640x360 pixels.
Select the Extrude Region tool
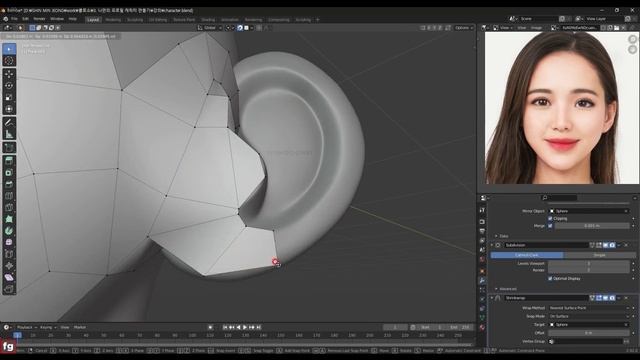[9, 161]
